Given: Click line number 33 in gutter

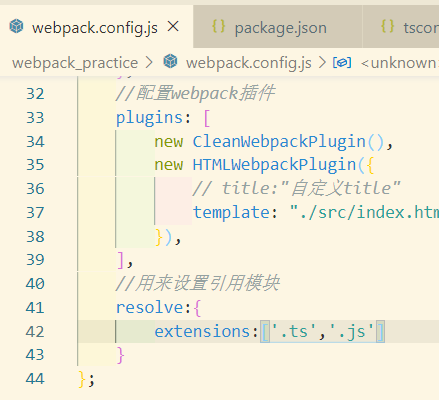Looking at the screenshot, I should [x=35, y=118].
